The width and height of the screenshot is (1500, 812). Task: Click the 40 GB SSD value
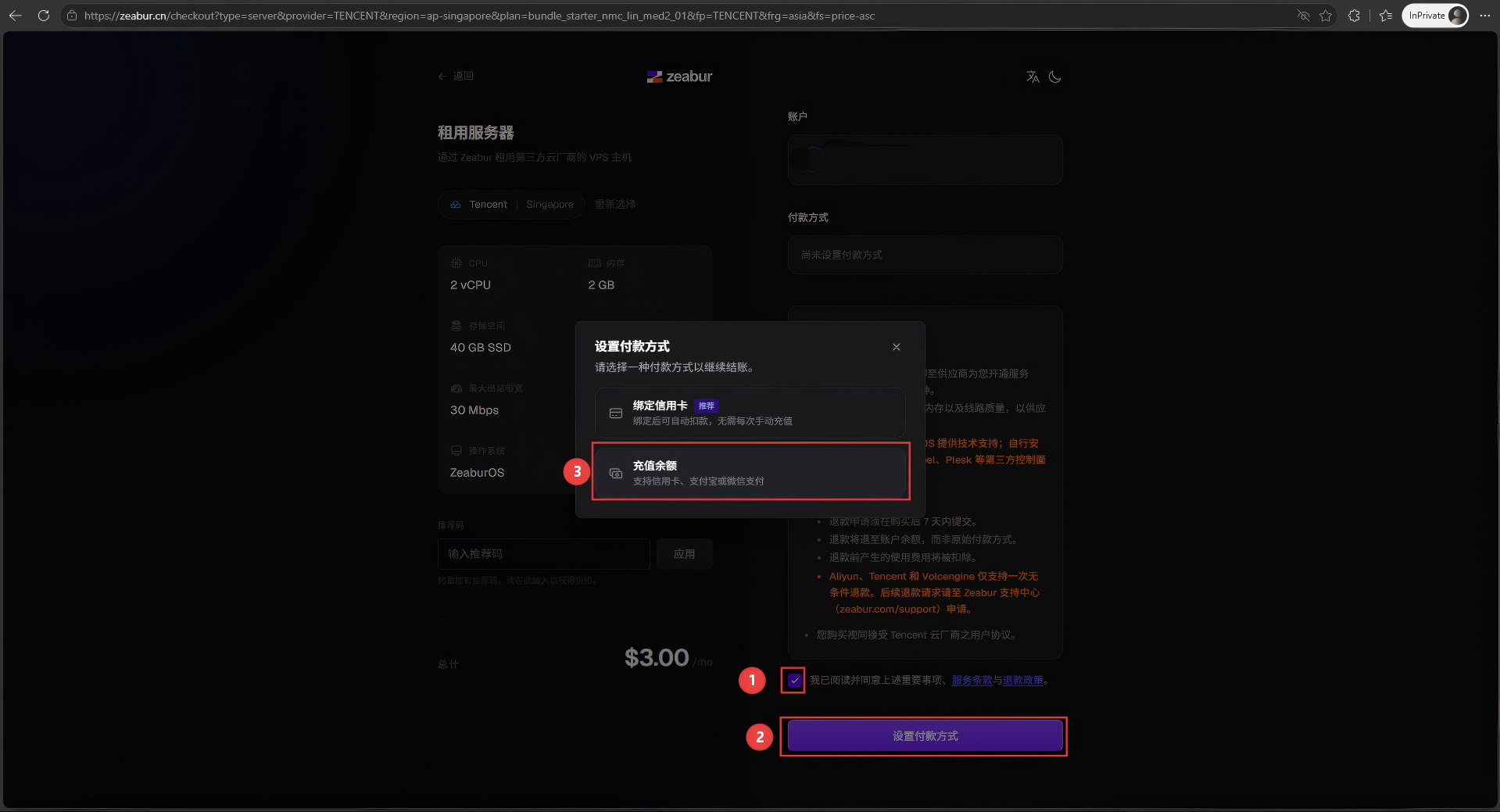pyautogui.click(x=481, y=348)
